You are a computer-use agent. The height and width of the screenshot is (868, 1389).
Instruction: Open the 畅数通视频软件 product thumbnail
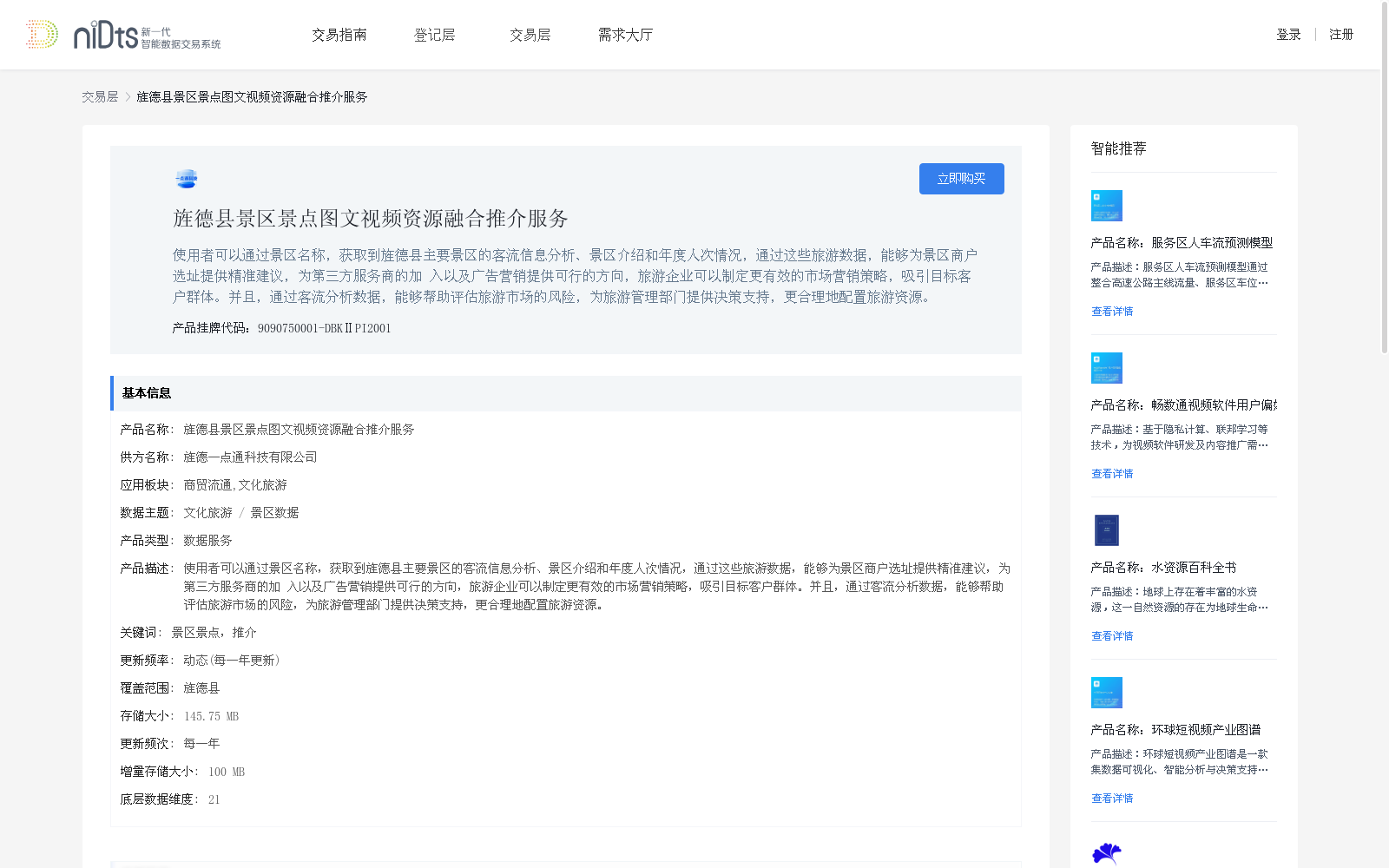click(1107, 368)
